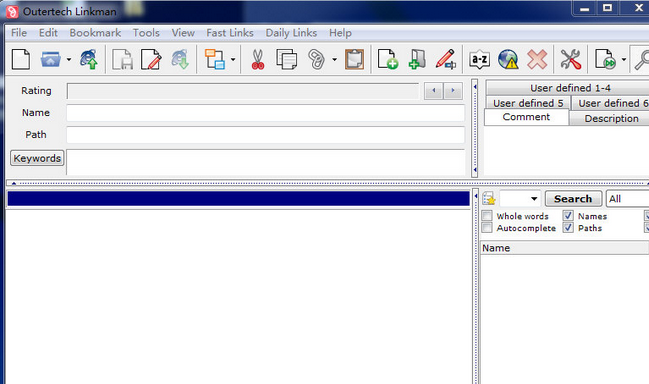Switch to the User defined 1-4 tab
Viewport: 649px width, 384px height.
coord(568,88)
